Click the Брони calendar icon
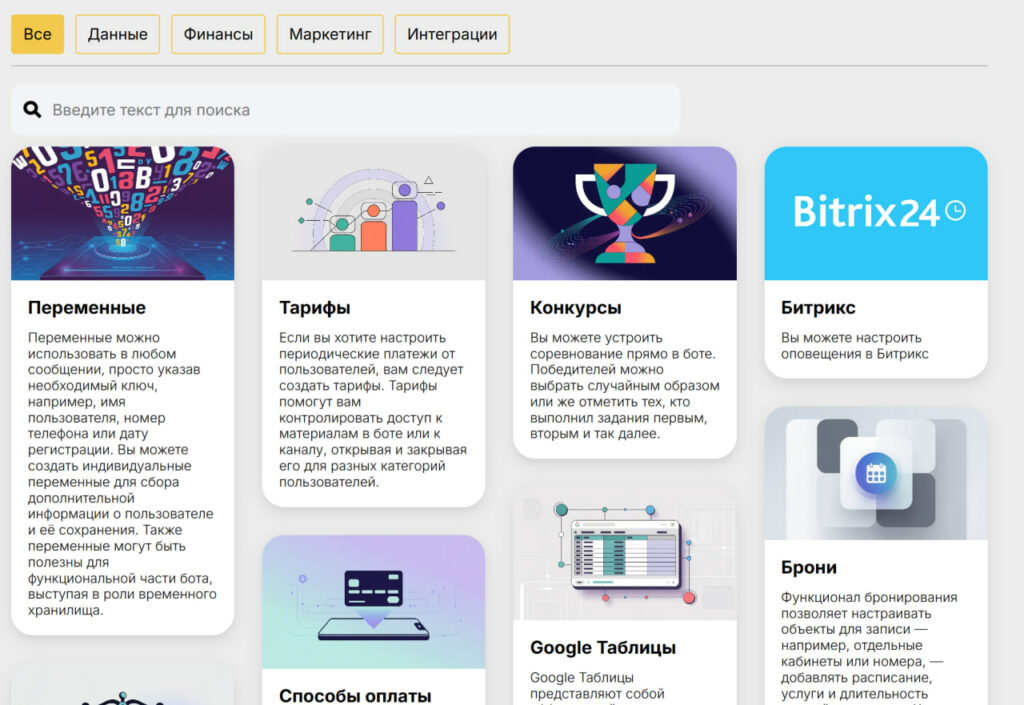The height and width of the screenshot is (705, 1024). tap(876, 473)
